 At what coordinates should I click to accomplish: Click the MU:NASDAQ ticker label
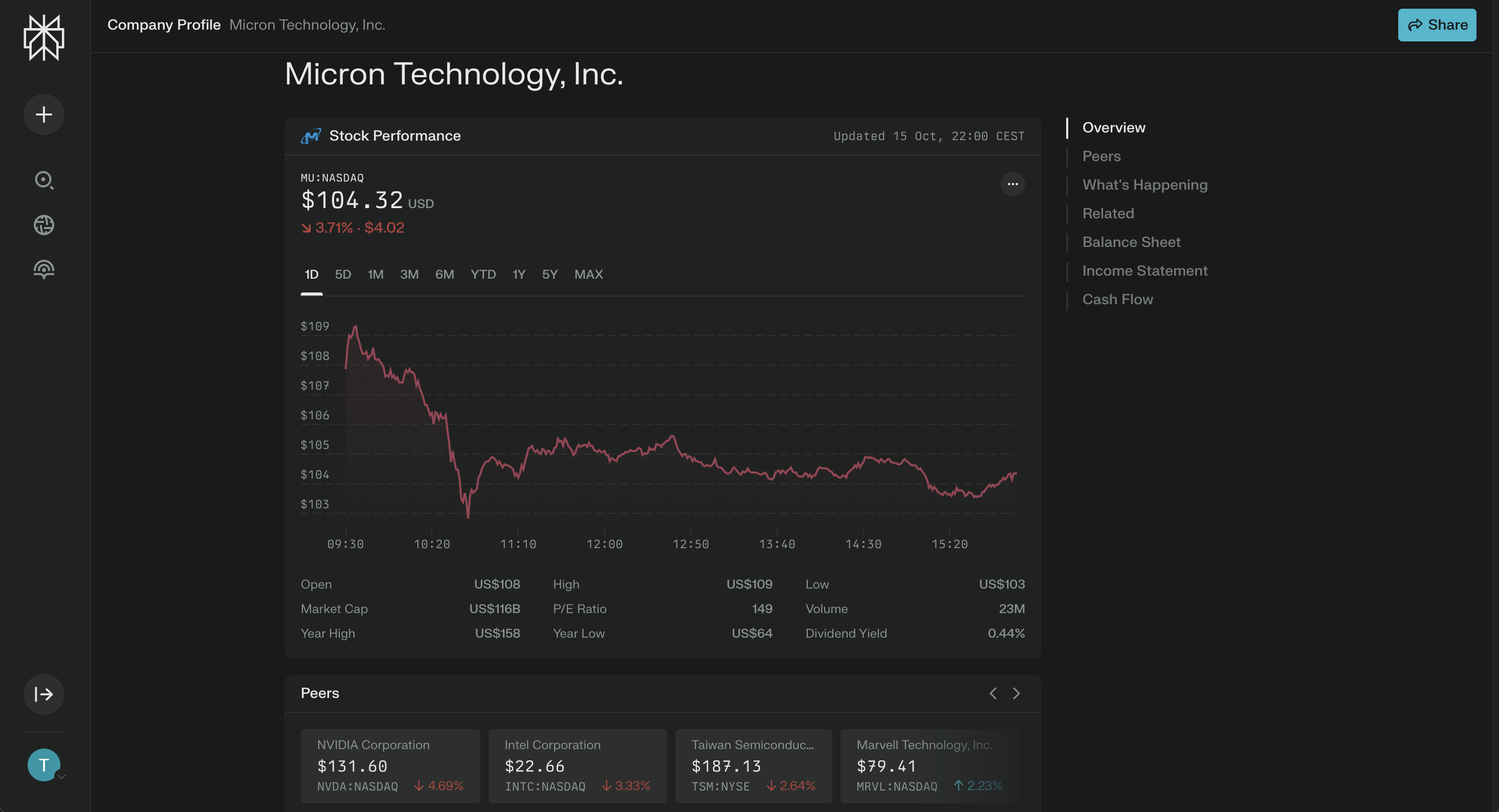(x=332, y=177)
